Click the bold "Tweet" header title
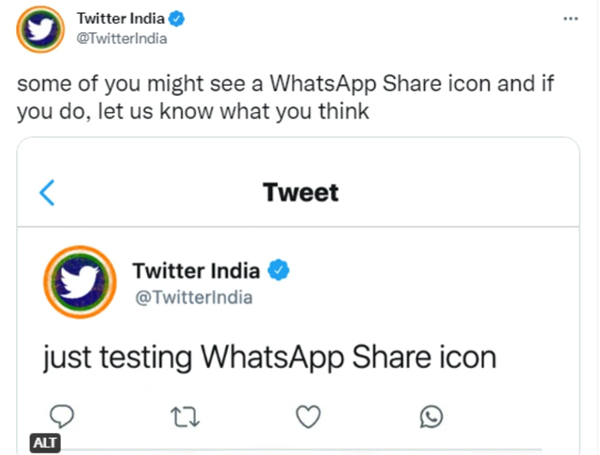 tap(300, 191)
